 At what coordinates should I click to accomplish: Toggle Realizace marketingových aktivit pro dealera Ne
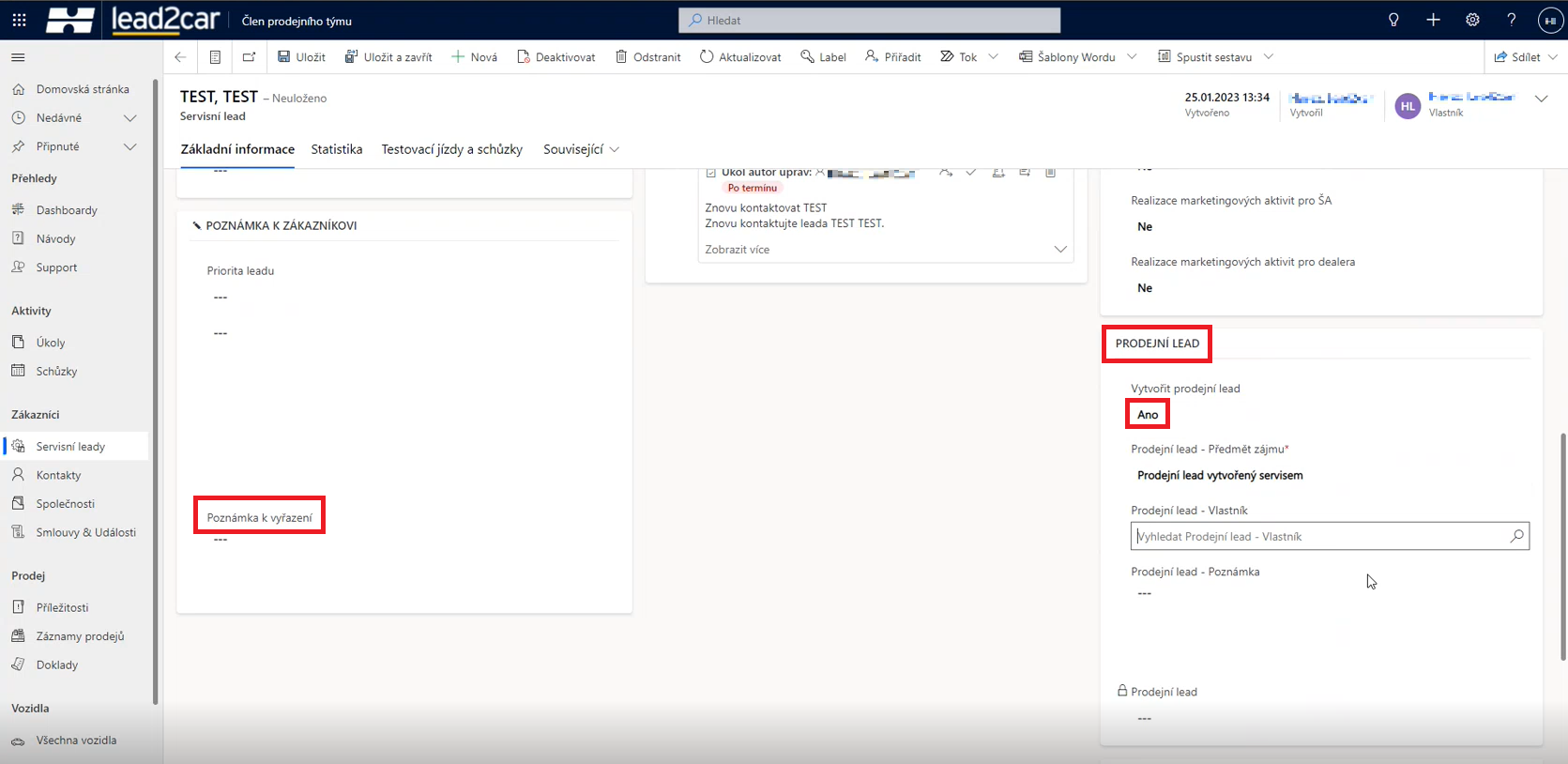[x=1145, y=288]
